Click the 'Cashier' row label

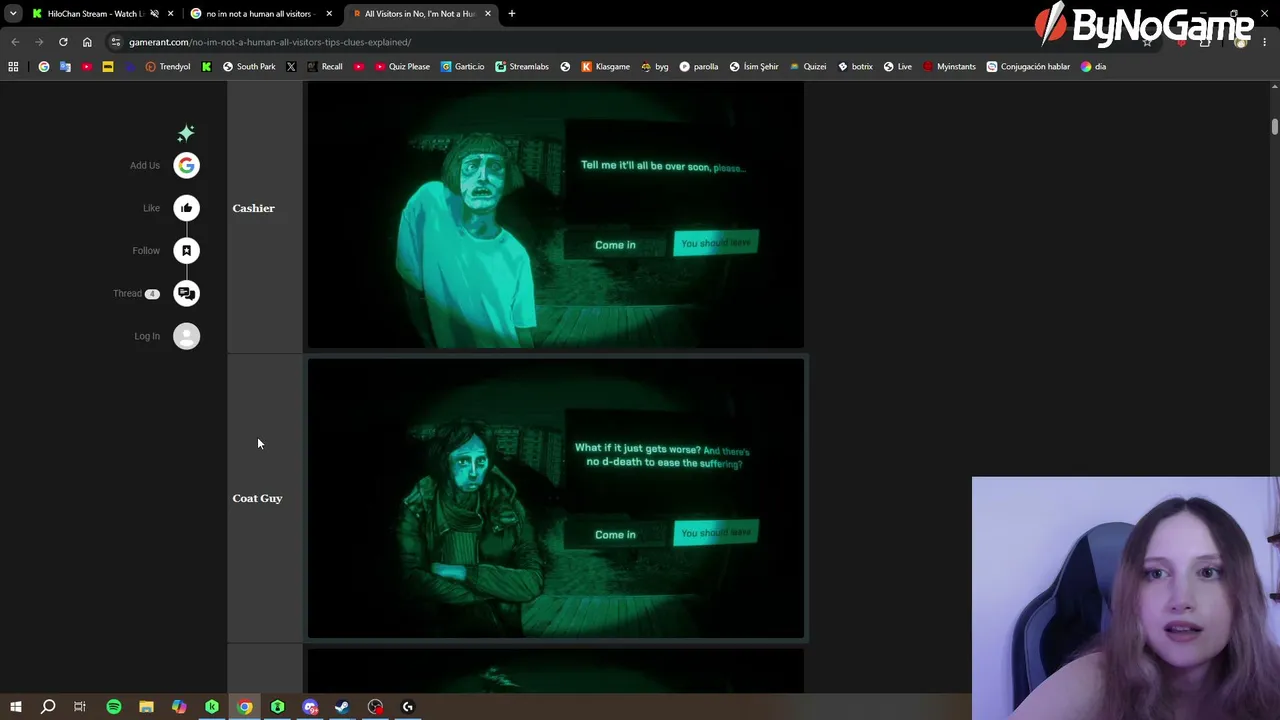(253, 208)
